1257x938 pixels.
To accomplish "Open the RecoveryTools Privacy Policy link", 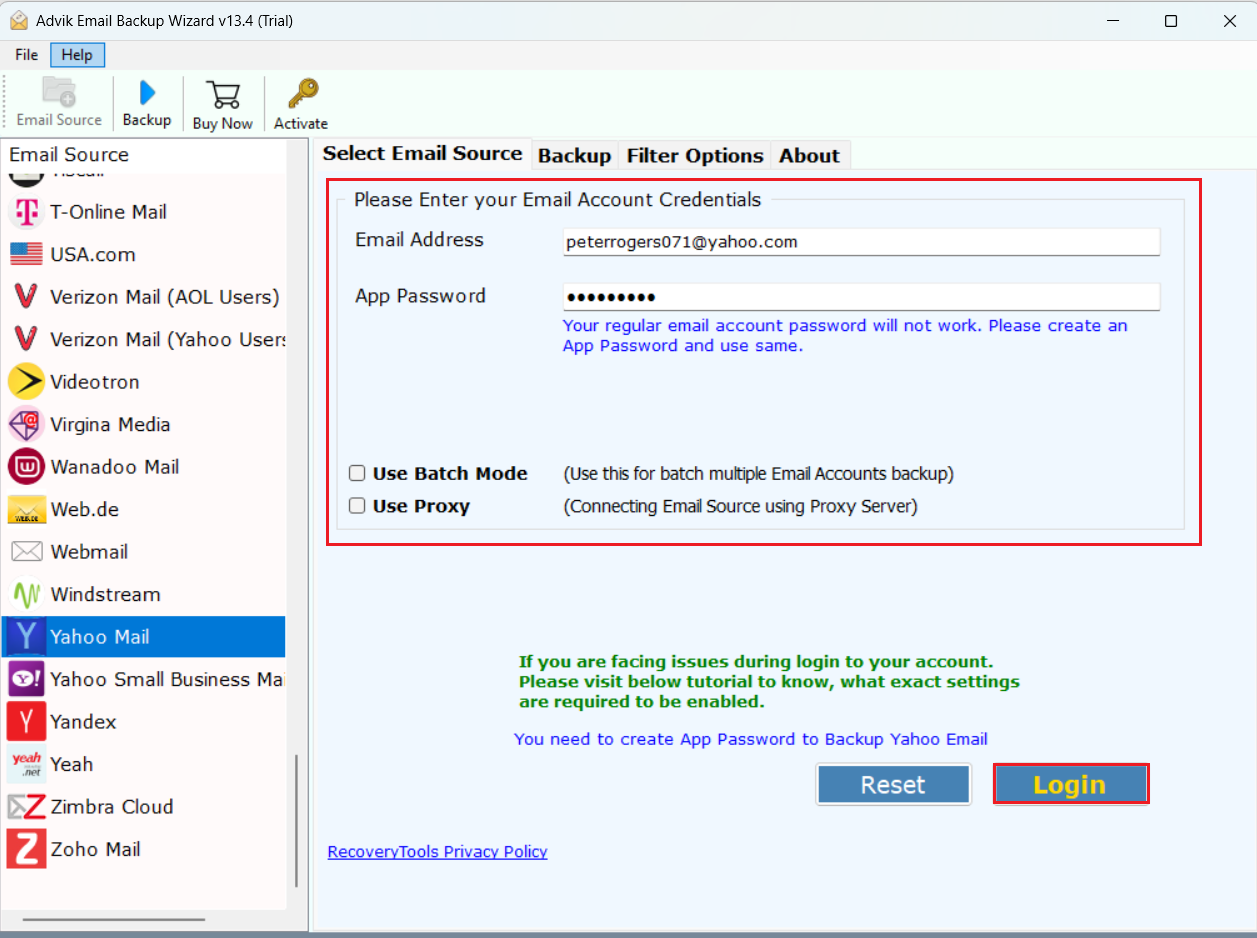I will 438,852.
